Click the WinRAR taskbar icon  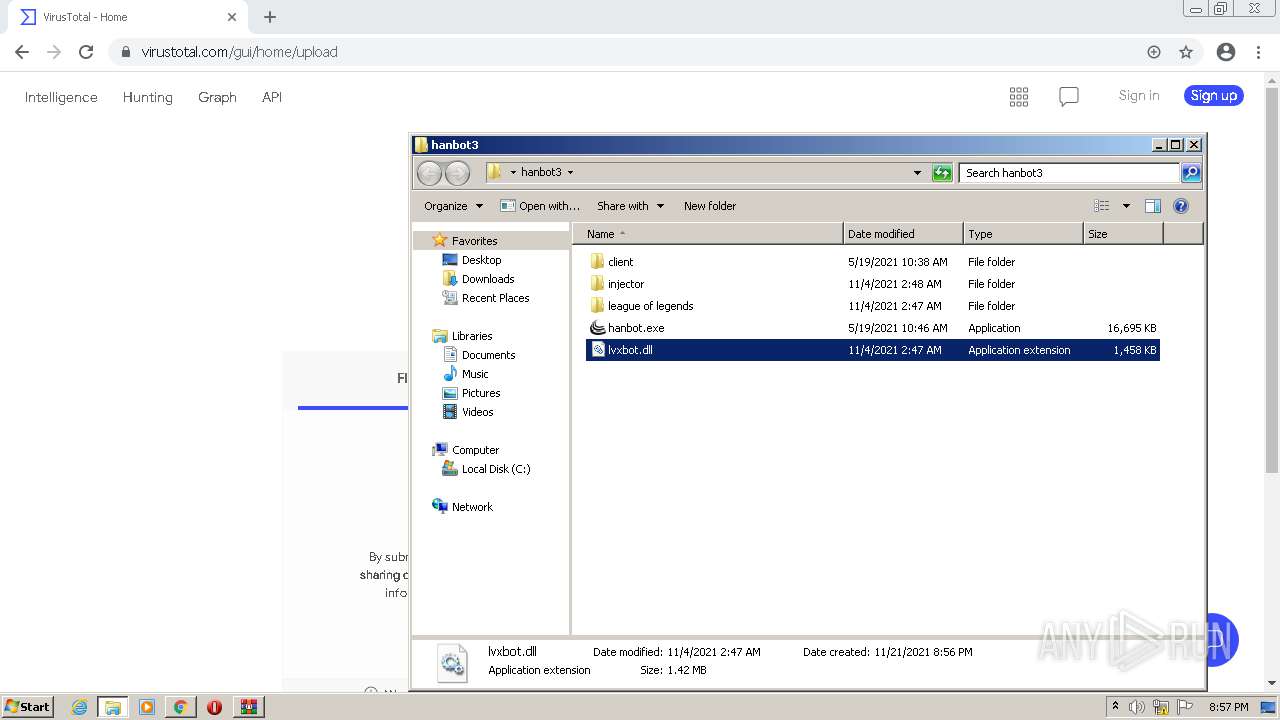tap(248, 707)
